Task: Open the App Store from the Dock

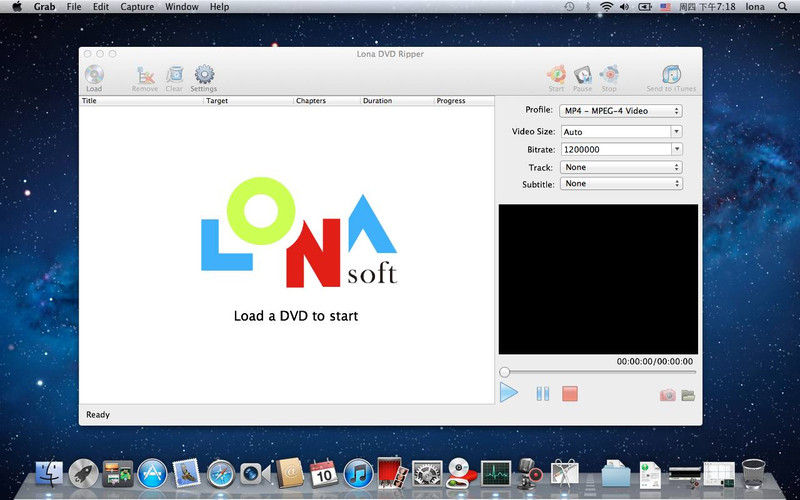Action: point(152,473)
